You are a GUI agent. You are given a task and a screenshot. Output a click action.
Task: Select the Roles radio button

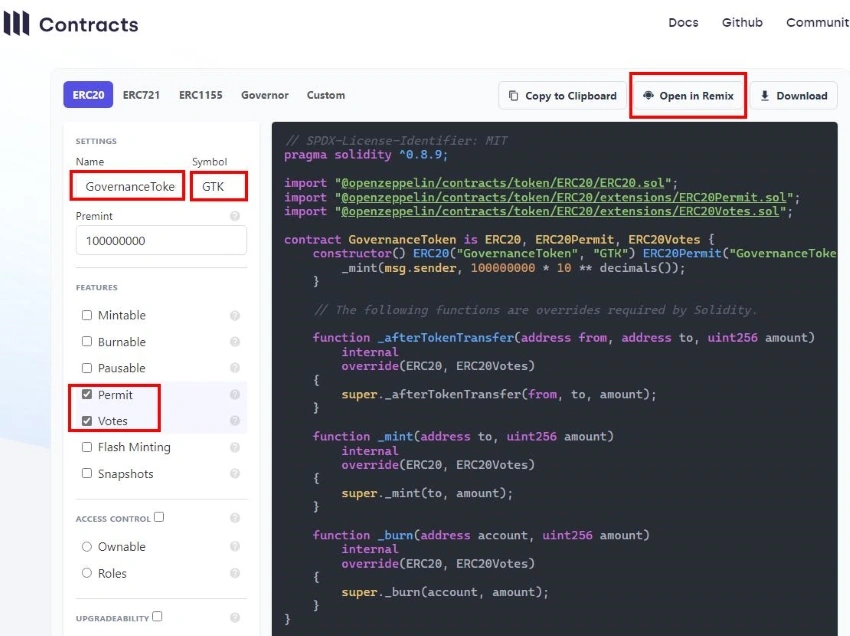coord(87,573)
